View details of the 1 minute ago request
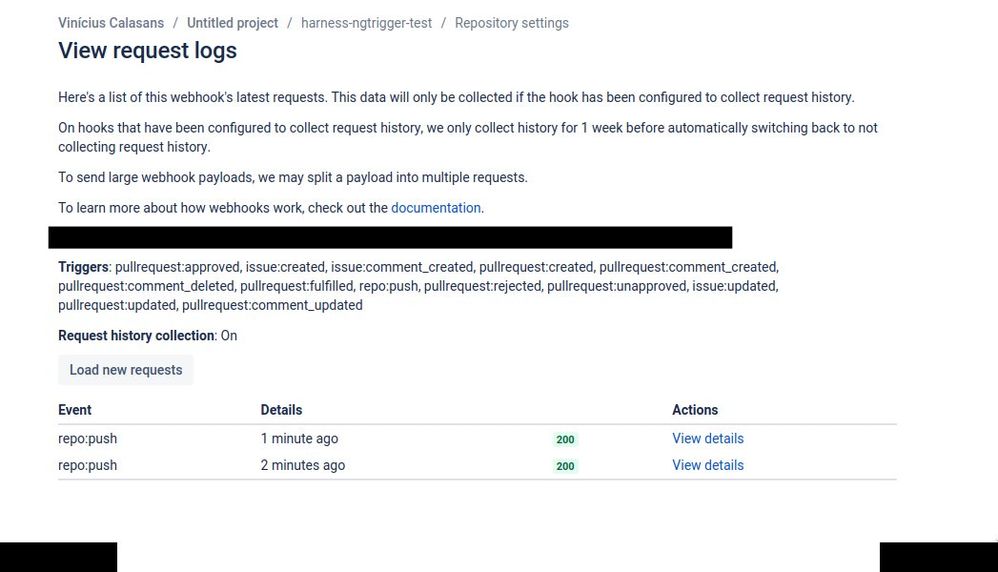This screenshot has height=572, width=998. click(708, 438)
